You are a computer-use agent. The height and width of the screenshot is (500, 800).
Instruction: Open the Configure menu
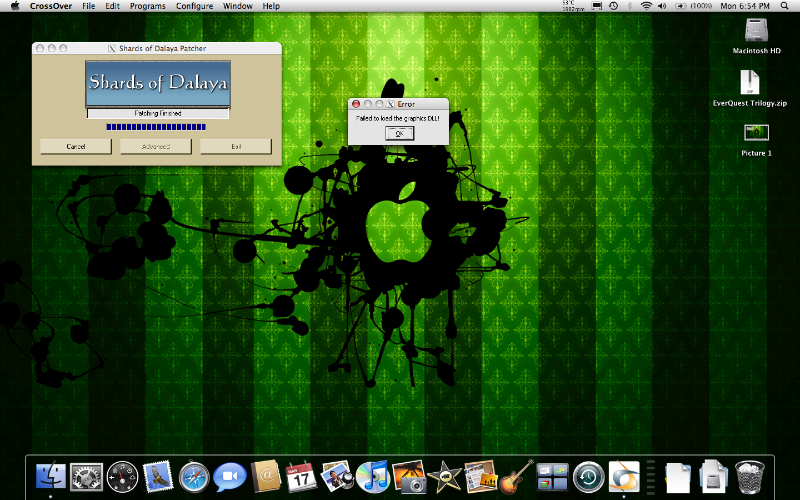click(194, 6)
